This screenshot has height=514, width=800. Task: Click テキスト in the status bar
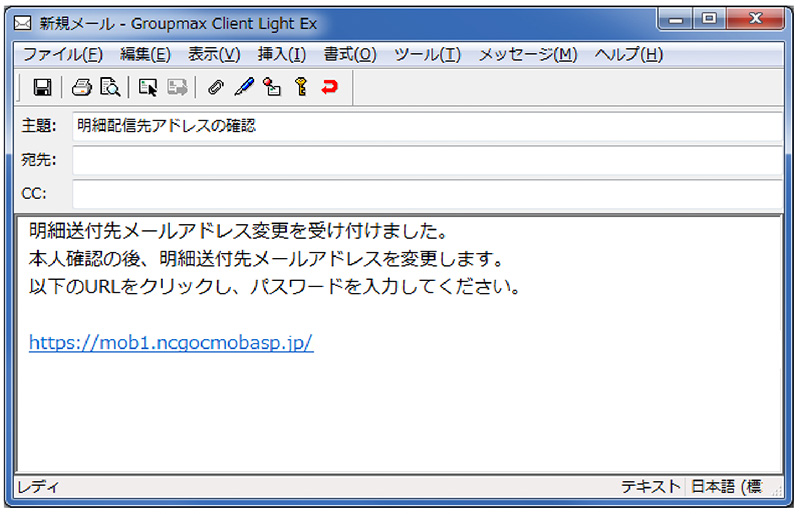tap(651, 486)
